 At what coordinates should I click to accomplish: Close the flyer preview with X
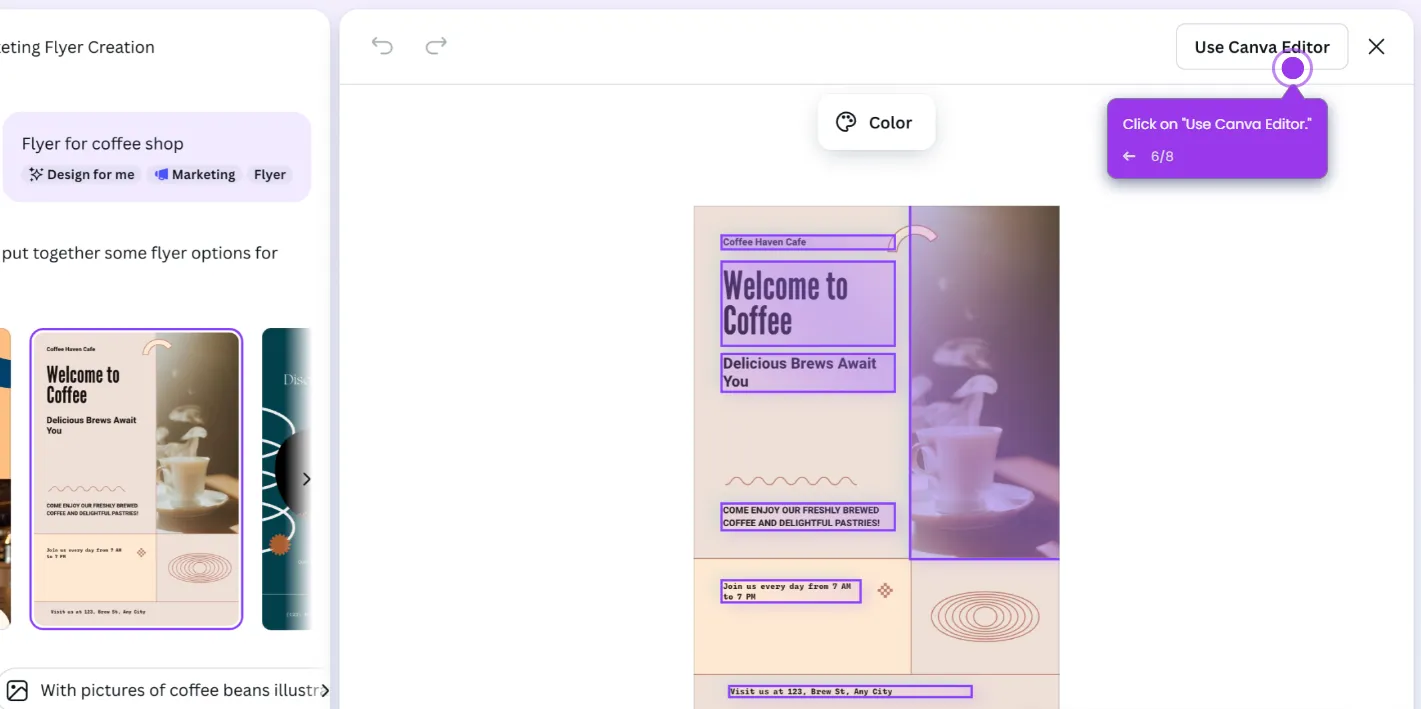[x=1377, y=47]
